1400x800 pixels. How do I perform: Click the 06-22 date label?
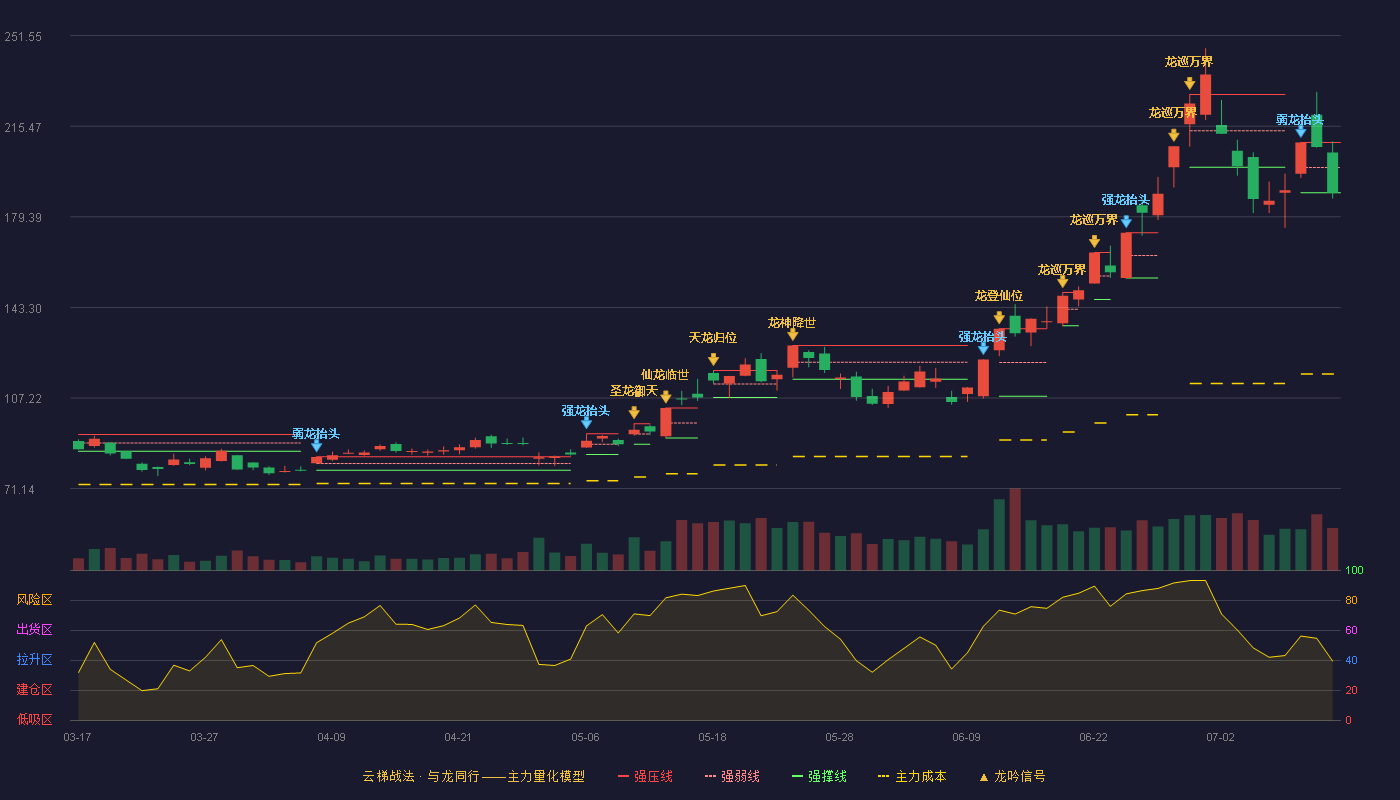click(1093, 737)
